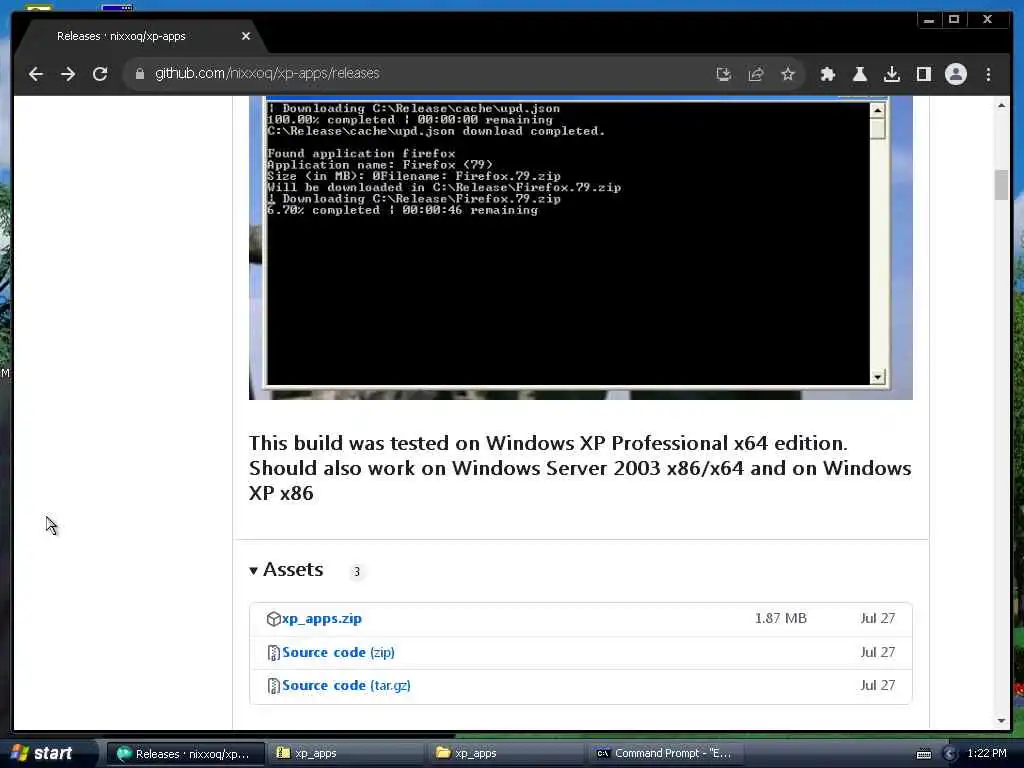Switch to xp_apps folder taskbar button

[505, 754]
